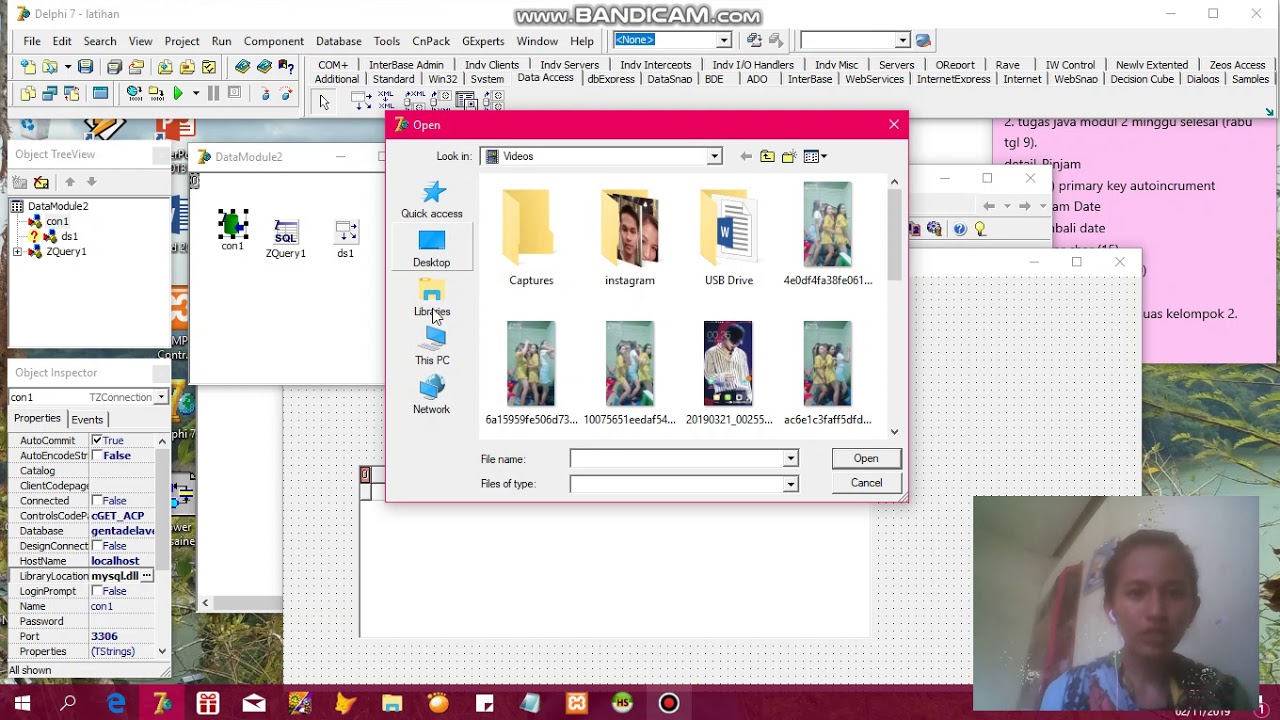Choose This PC in Open dialog sidebar
The width and height of the screenshot is (1280, 720).
click(x=432, y=347)
